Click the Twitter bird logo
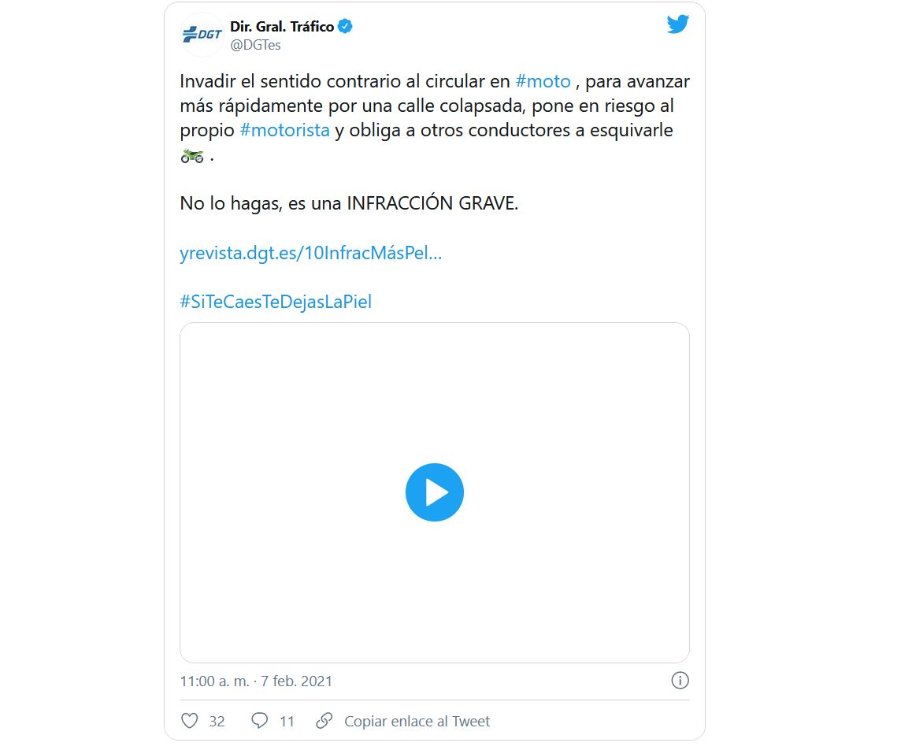Viewport: 901px width, 750px height. (x=677, y=24)
